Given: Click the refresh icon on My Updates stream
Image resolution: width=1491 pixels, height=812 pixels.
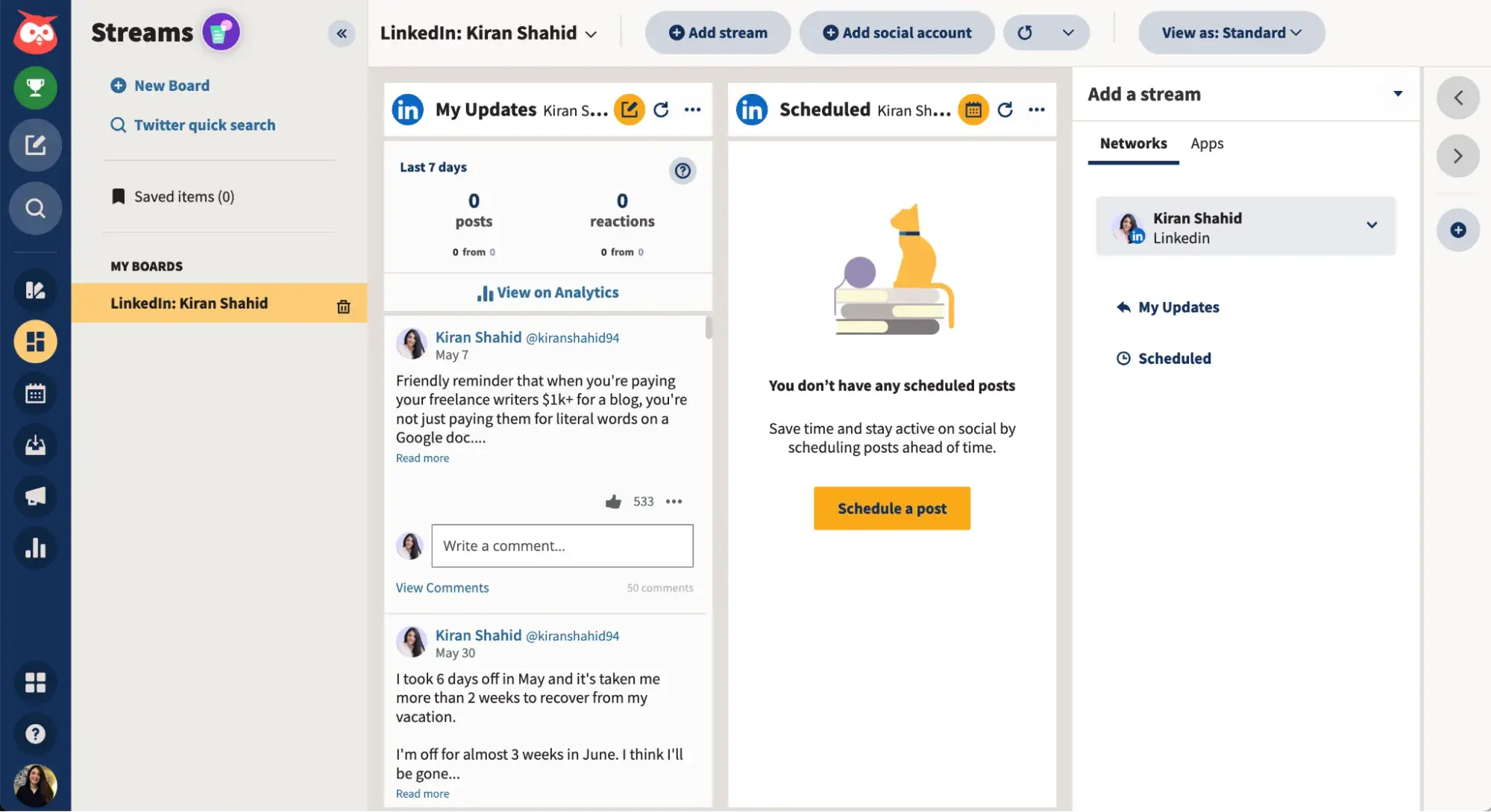Looking at the screenshot, I should coord(660,109).
